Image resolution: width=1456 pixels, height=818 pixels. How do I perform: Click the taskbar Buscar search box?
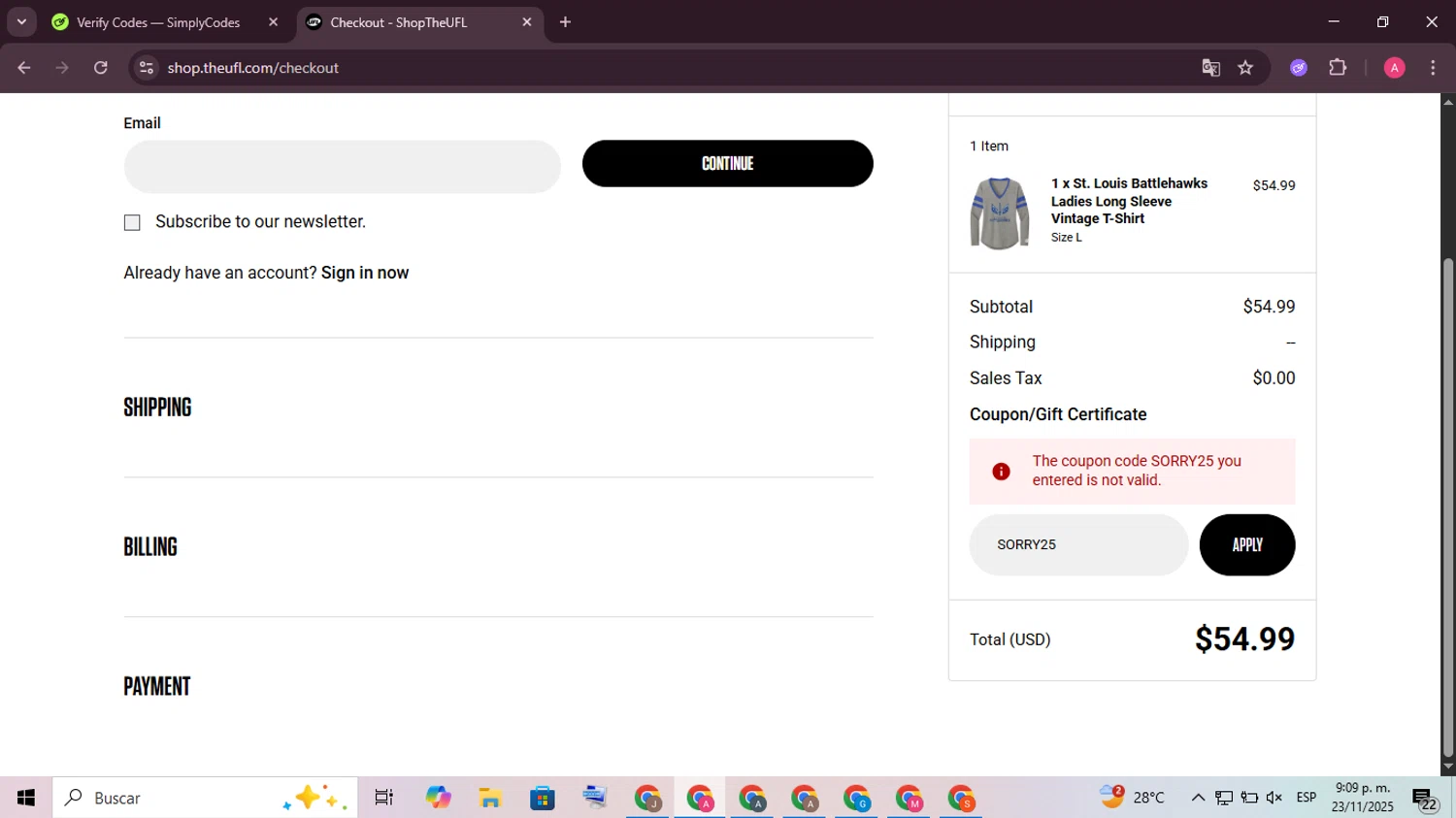pos(206,798)
